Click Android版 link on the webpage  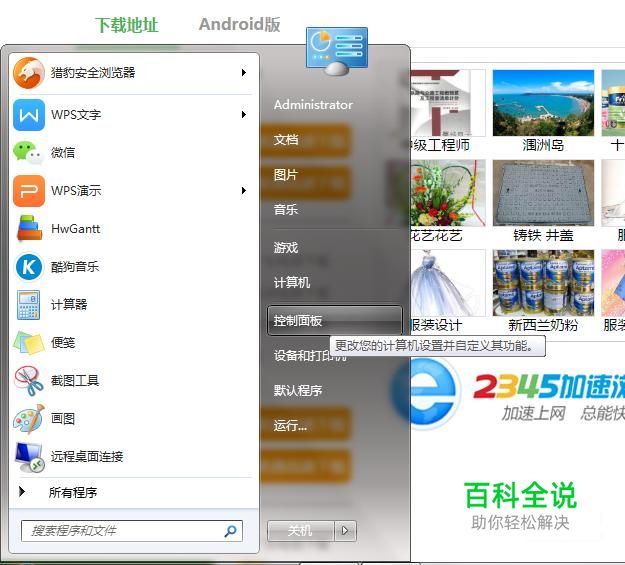point(240,24)
